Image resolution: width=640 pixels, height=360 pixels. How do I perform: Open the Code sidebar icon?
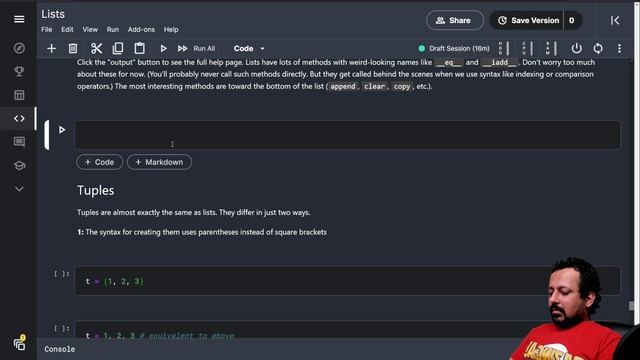pyautogui.click(x=19, y=118)
